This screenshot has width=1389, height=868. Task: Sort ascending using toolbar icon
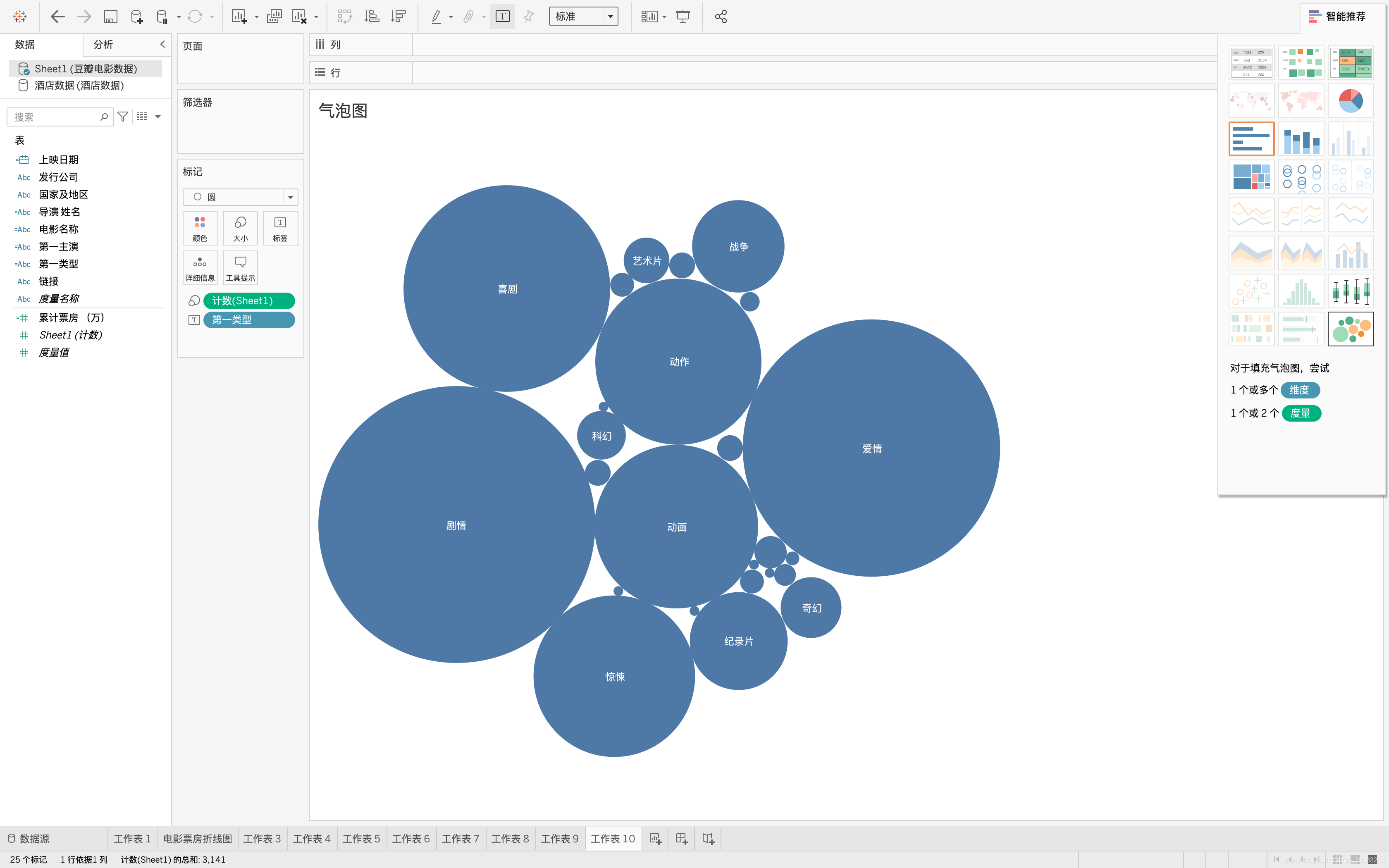pyautogui.click(x=372, y=17)
